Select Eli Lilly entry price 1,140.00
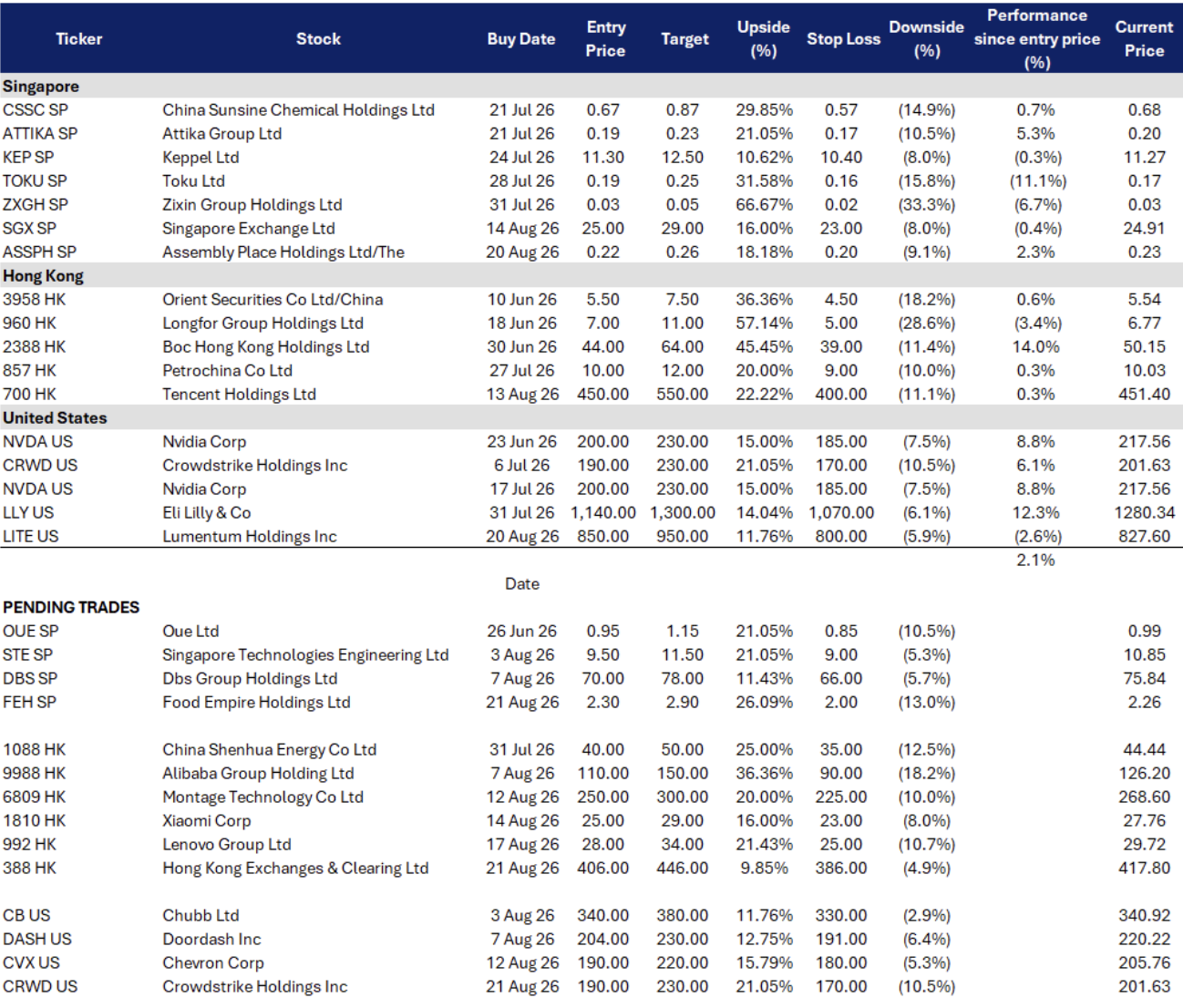The image size is (1183, 1008). [603, 513]
